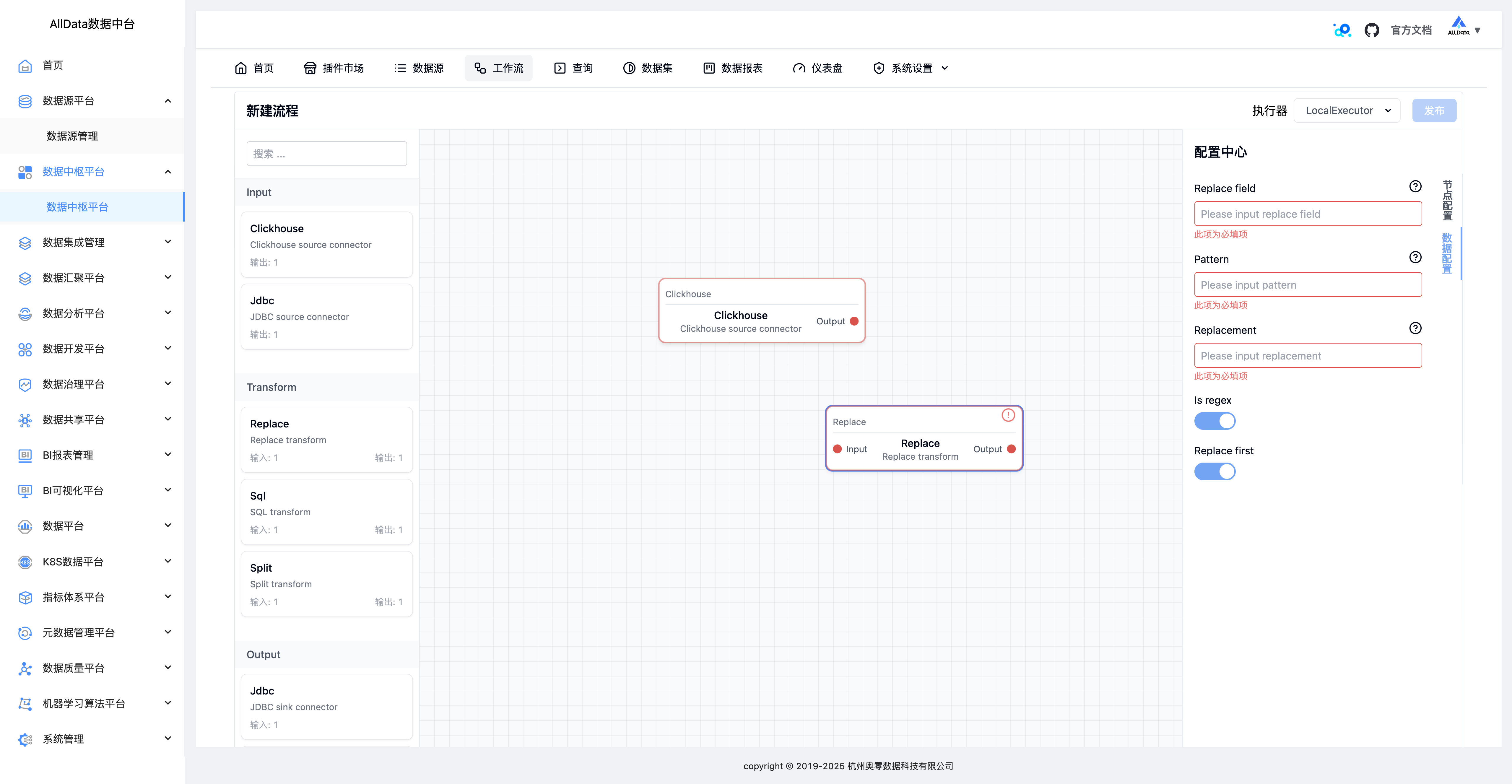Open the 查询 tab
Viewport: 1512px width, 784px height.
(573, 68)
